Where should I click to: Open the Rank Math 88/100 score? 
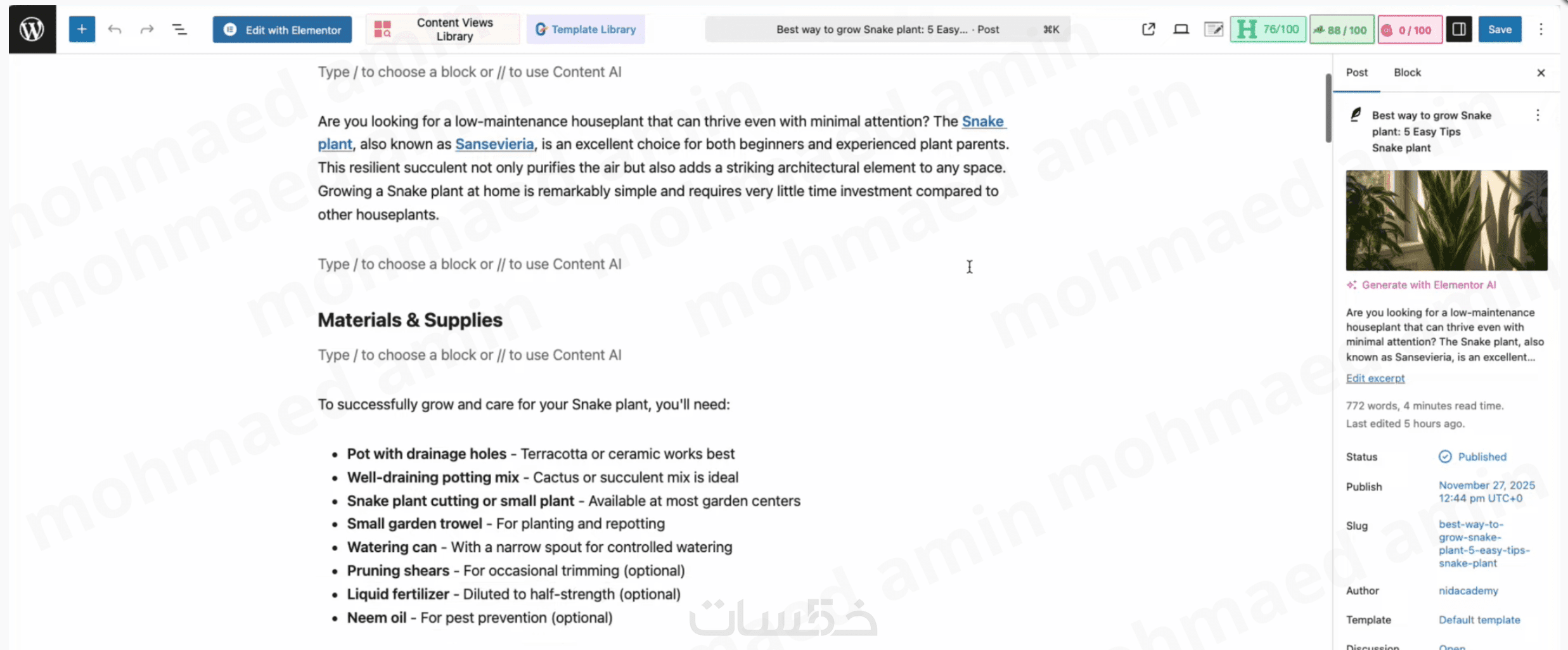(x=1341, y=30)
